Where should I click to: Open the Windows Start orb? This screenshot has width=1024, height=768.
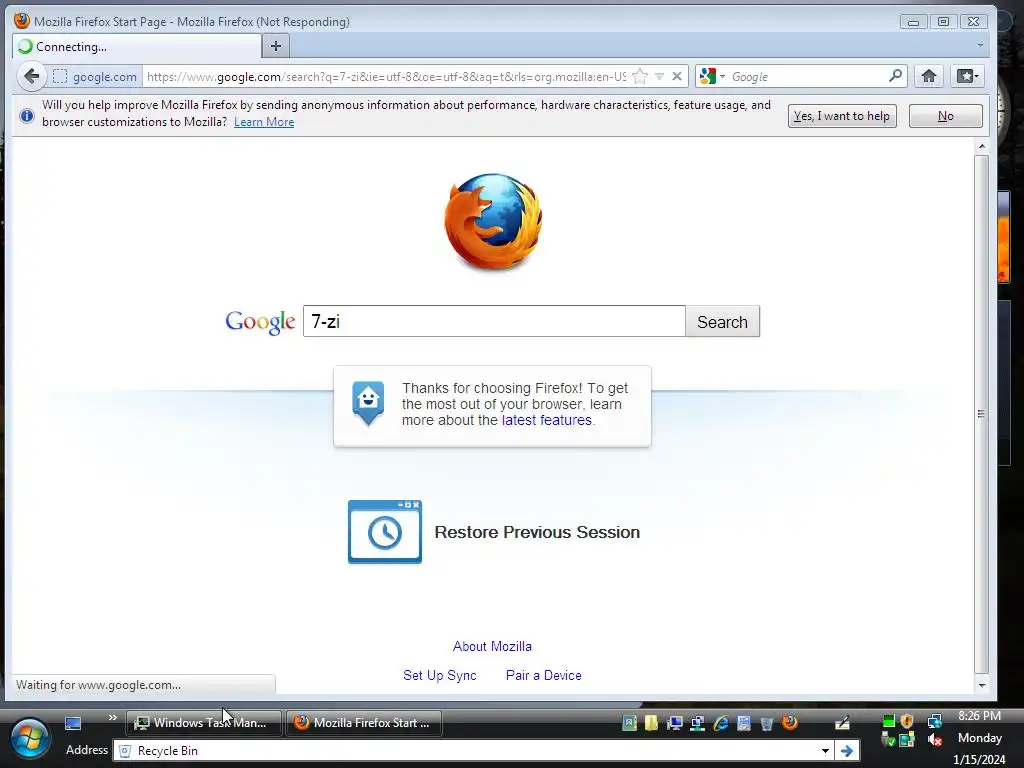point(29,738)
